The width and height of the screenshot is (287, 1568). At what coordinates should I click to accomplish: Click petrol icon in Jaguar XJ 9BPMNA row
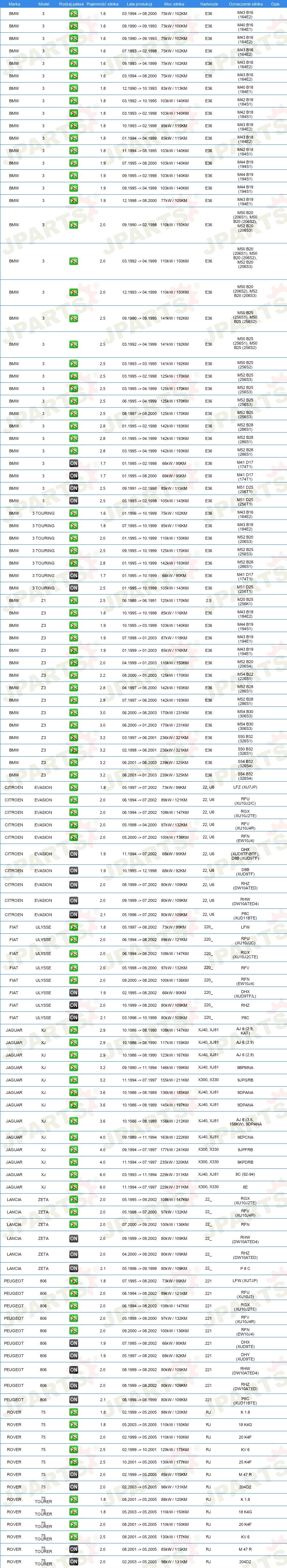tap(73, 1067)
